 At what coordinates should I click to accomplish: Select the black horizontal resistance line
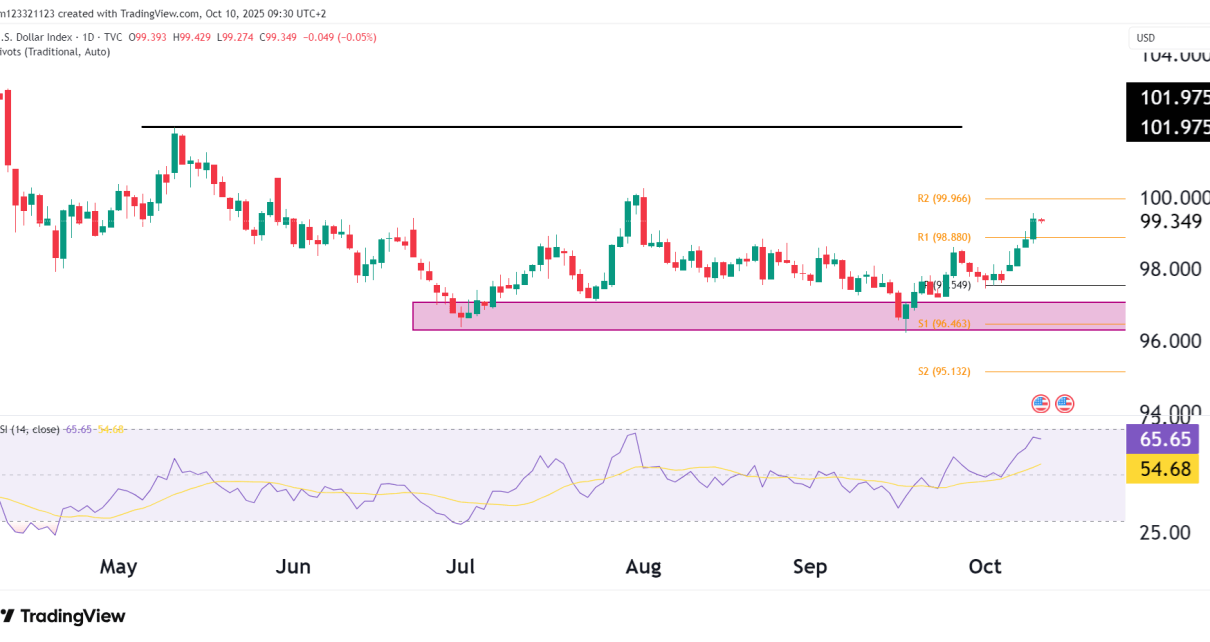click(550, 127)
